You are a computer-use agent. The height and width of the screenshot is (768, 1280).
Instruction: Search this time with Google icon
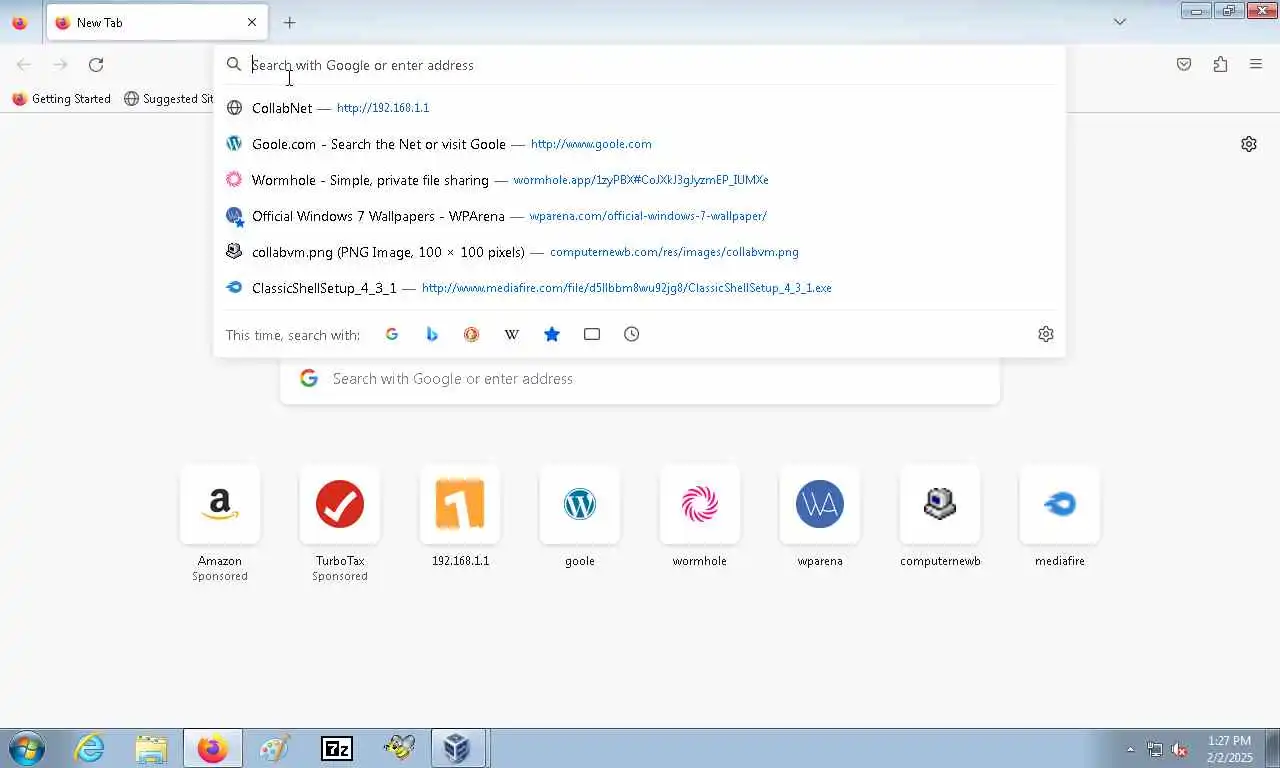[392, 334]
